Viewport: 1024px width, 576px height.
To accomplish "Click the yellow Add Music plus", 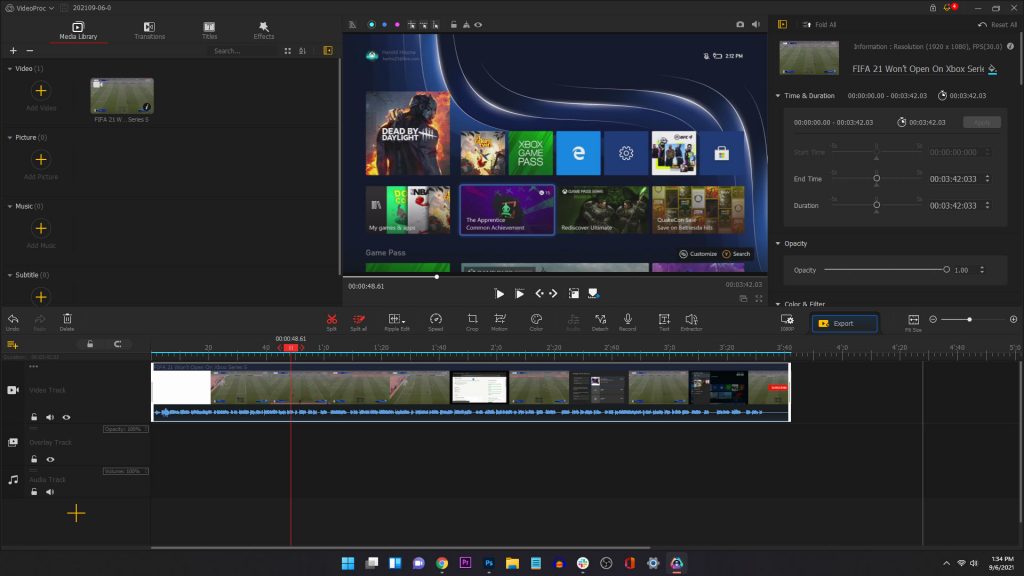I will tap(40, 228).
